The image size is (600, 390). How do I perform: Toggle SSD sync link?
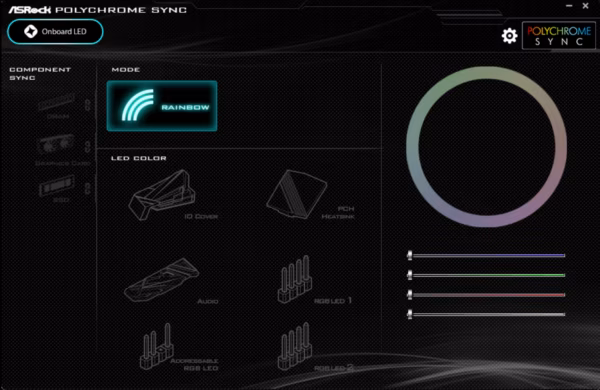click(88, 188)
